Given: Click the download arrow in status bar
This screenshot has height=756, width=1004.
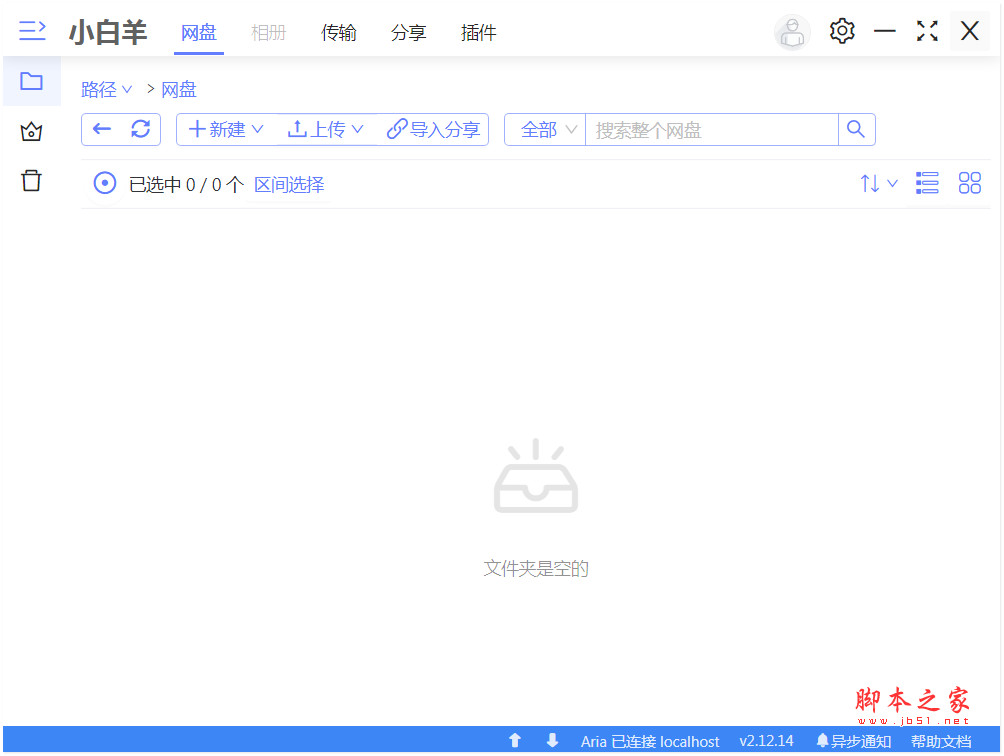Looking at the screenshot, I should tap(552, 741).
